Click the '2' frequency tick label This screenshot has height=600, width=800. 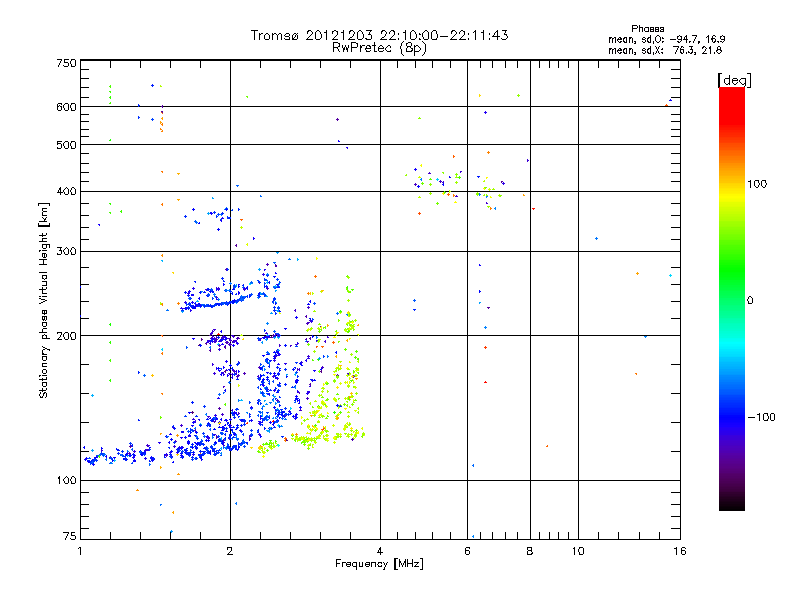[230, 551]
